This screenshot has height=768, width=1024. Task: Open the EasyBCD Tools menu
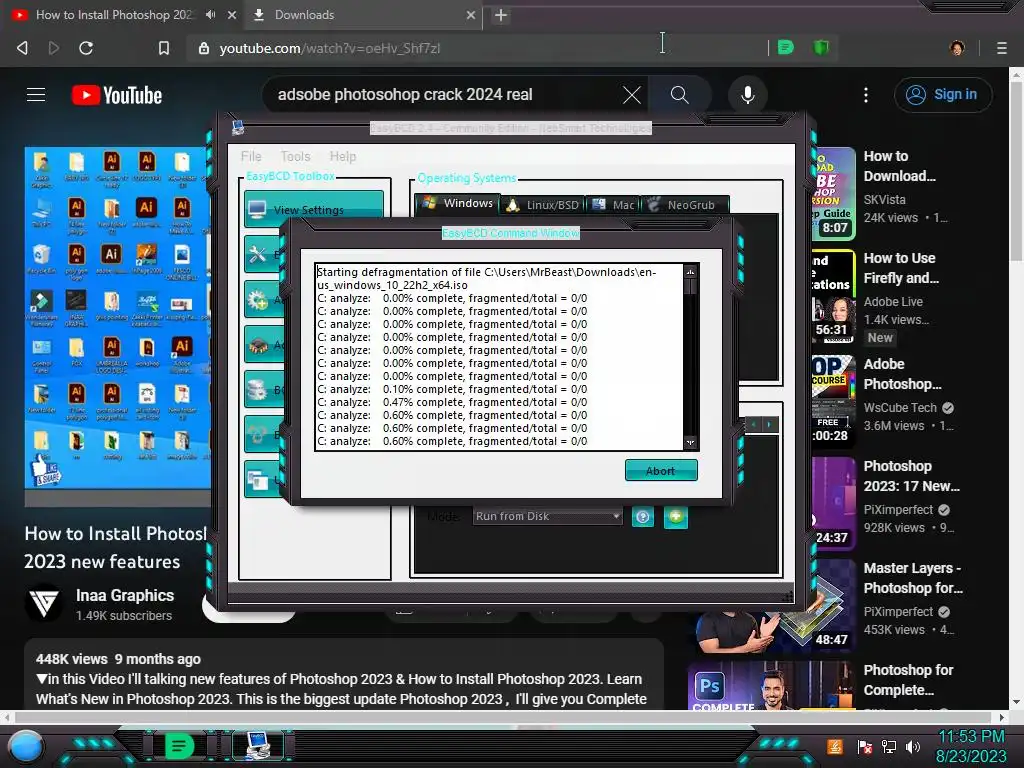coord(295,157)
